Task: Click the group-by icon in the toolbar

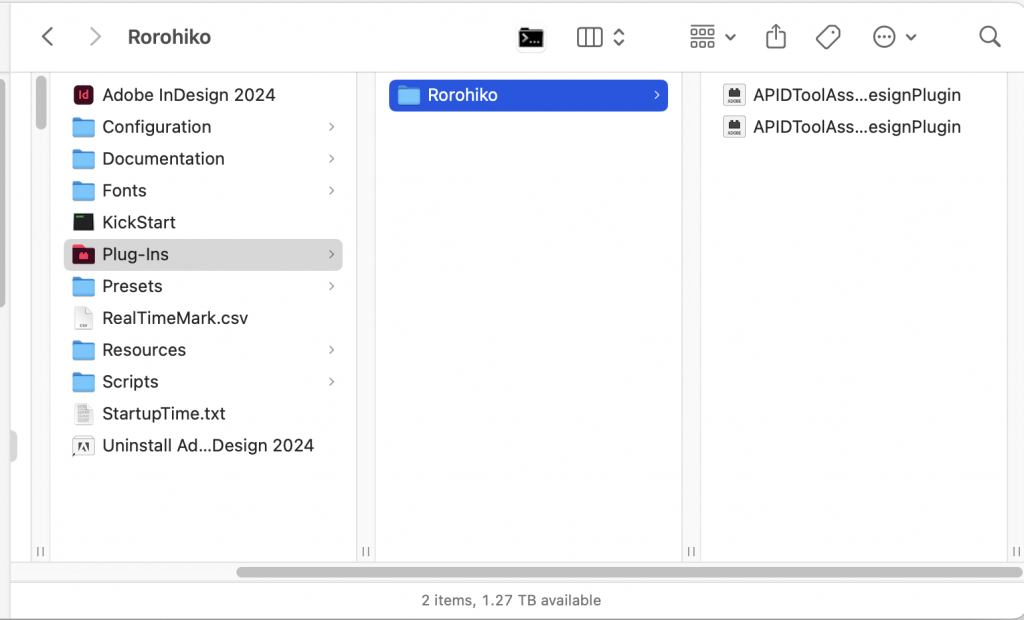Action: tap(701, 36)
